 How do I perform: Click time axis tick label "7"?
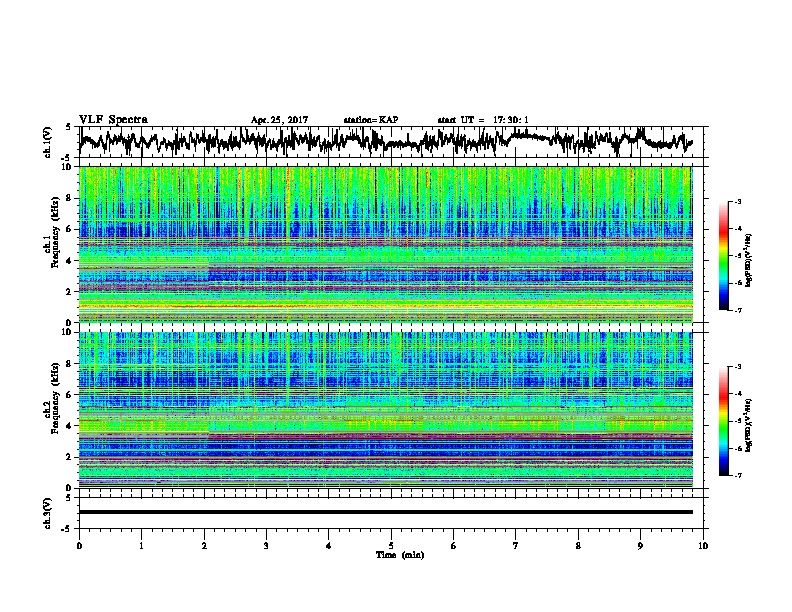tap(516, 546)
